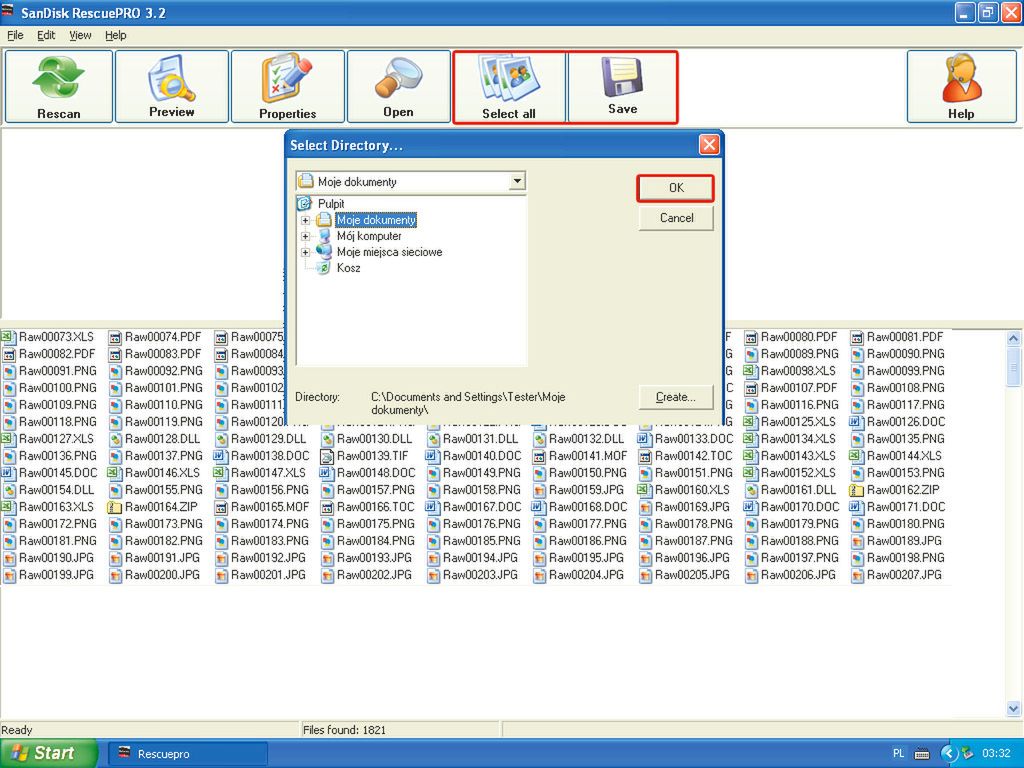Click the PL language indicator in tray
The width and height of the screenshot is (1024, 768).
[x=899, y=754]
